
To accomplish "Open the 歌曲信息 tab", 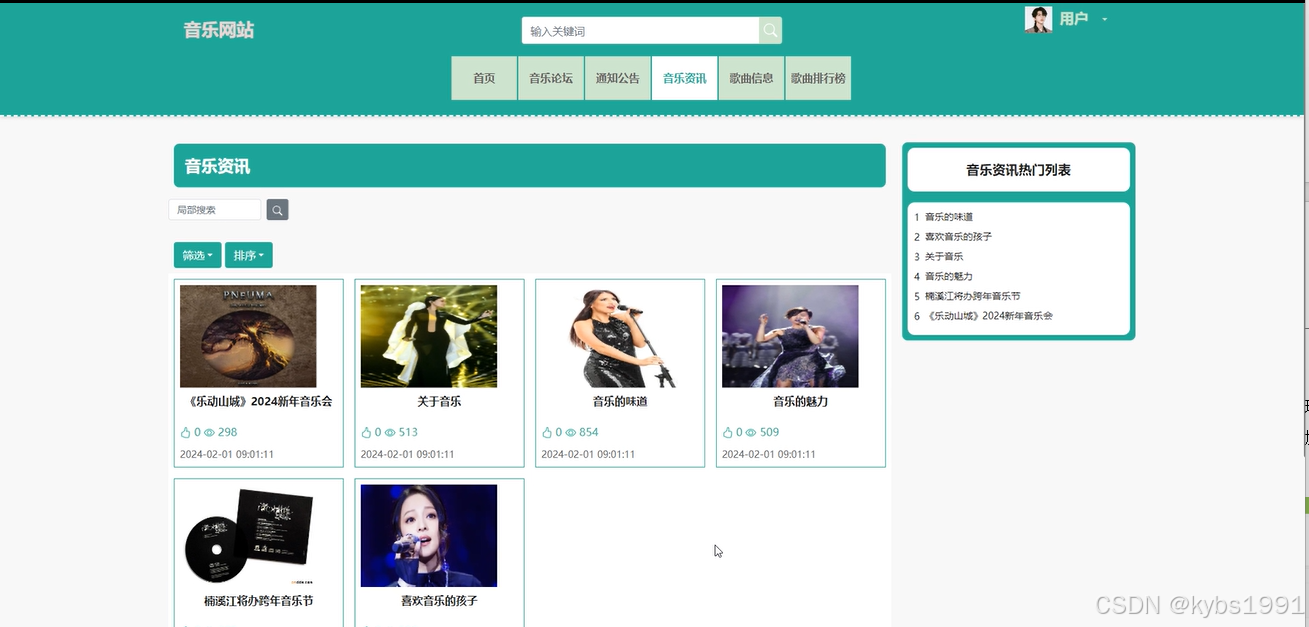I will (751, 78).
